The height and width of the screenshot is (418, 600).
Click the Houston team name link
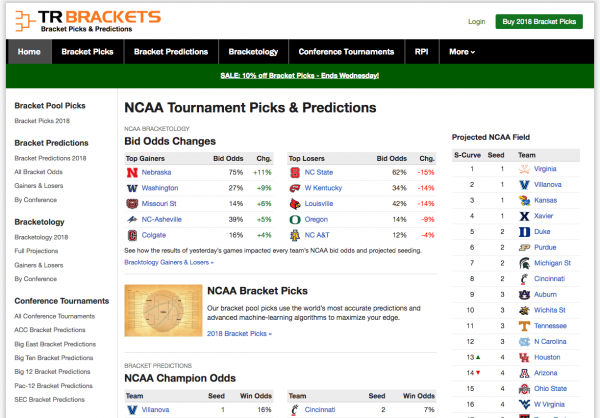coord(547,357)
